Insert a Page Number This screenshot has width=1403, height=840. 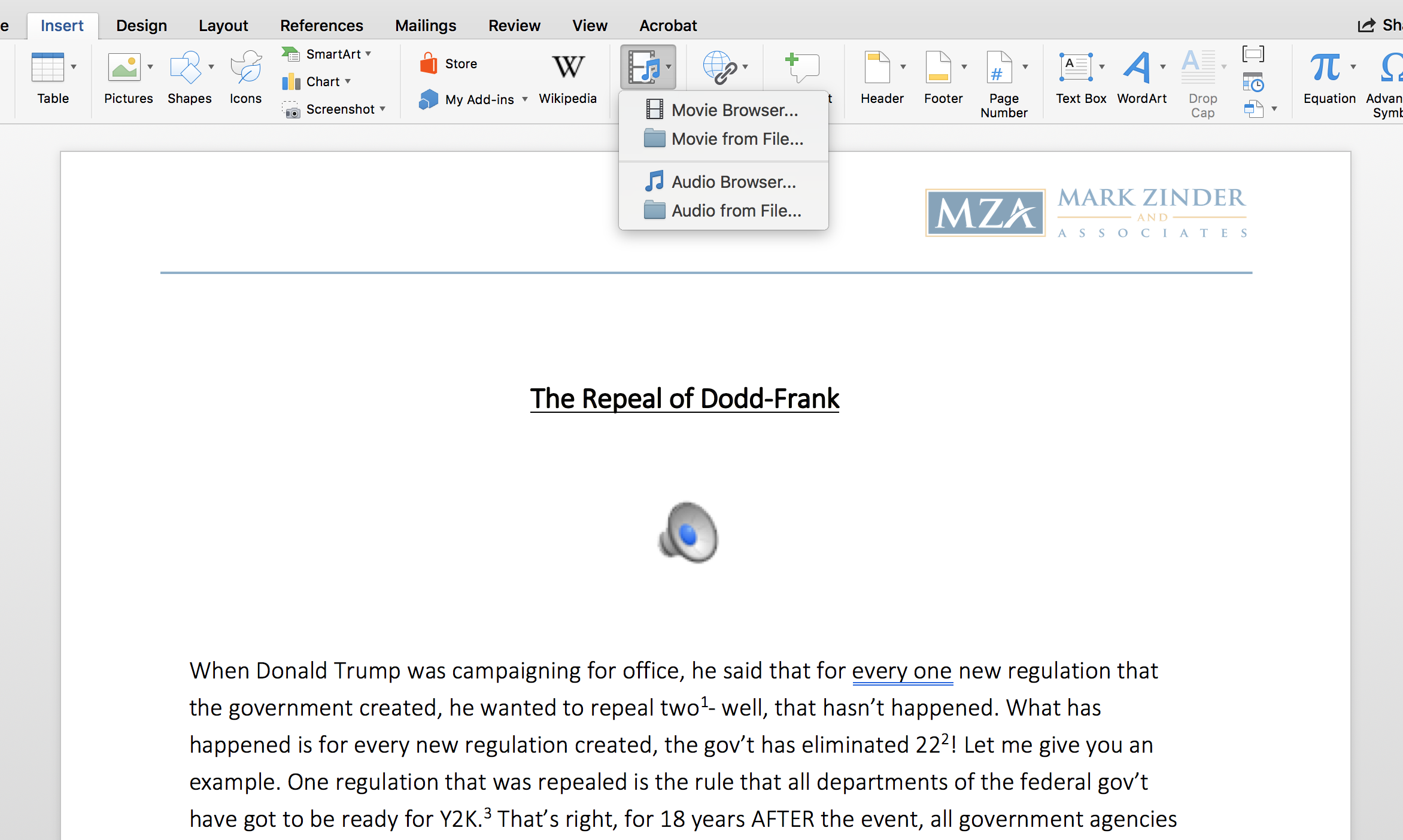click(x=1004, y=84)
